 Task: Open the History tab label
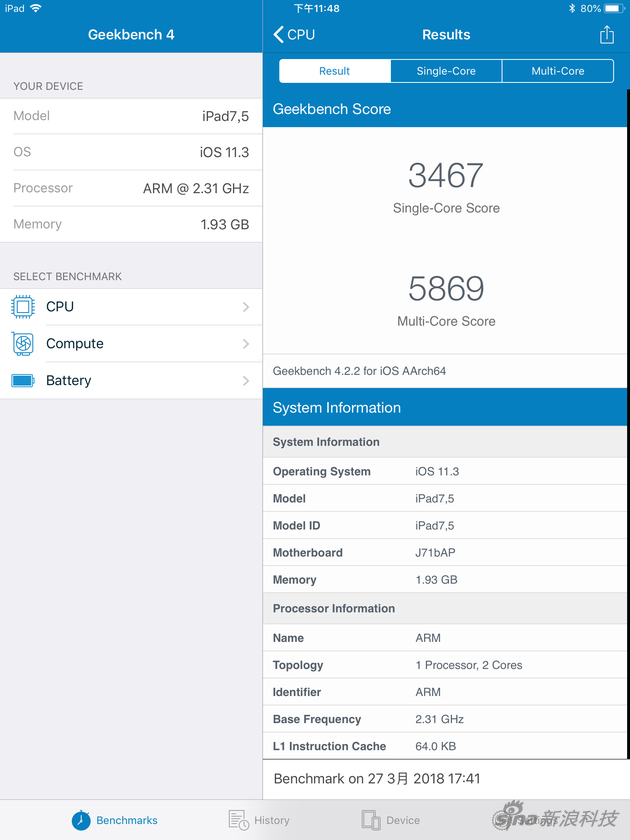click(x=272, y=820)
